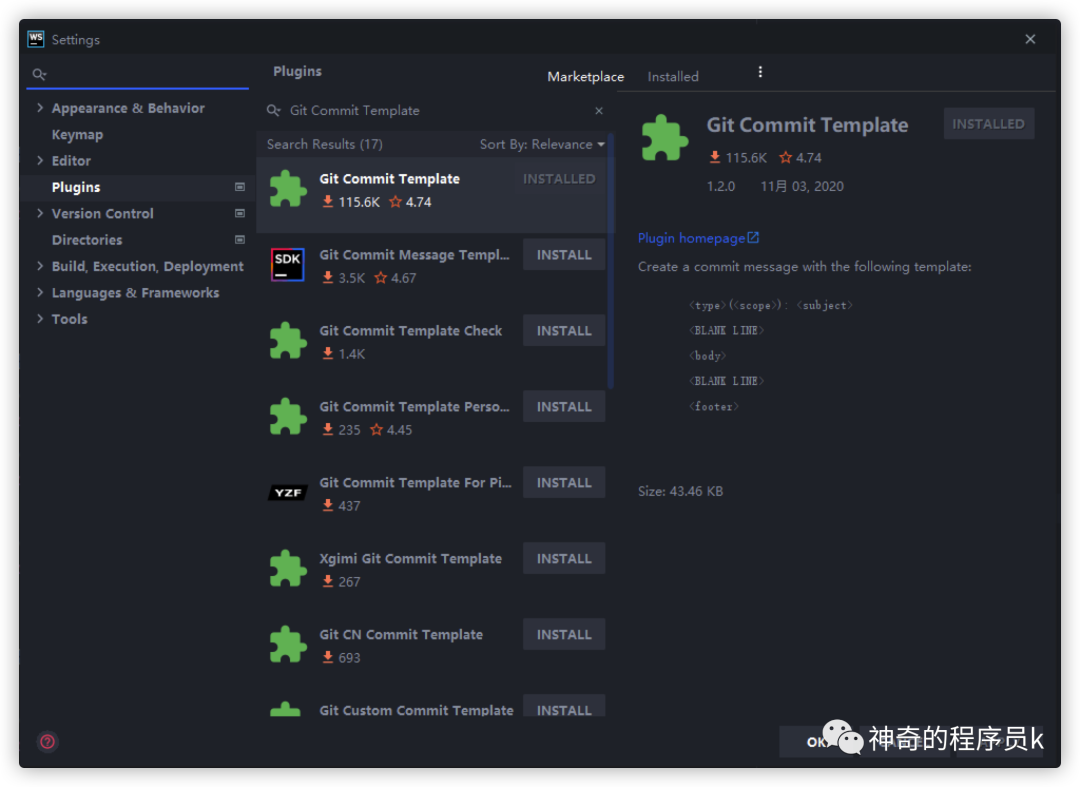Viewport: 1080px width, 787px height.
Task: Click the download count icon in details pane
Action: pos(715,158)
